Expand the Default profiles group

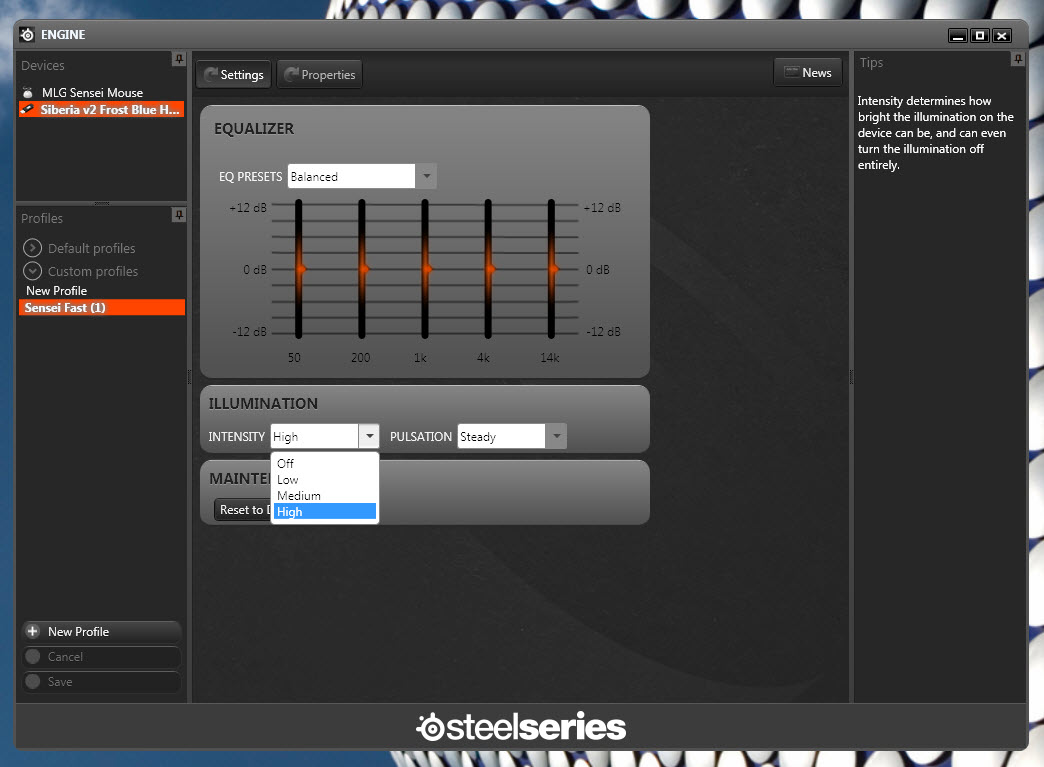[x=32, y=248]
